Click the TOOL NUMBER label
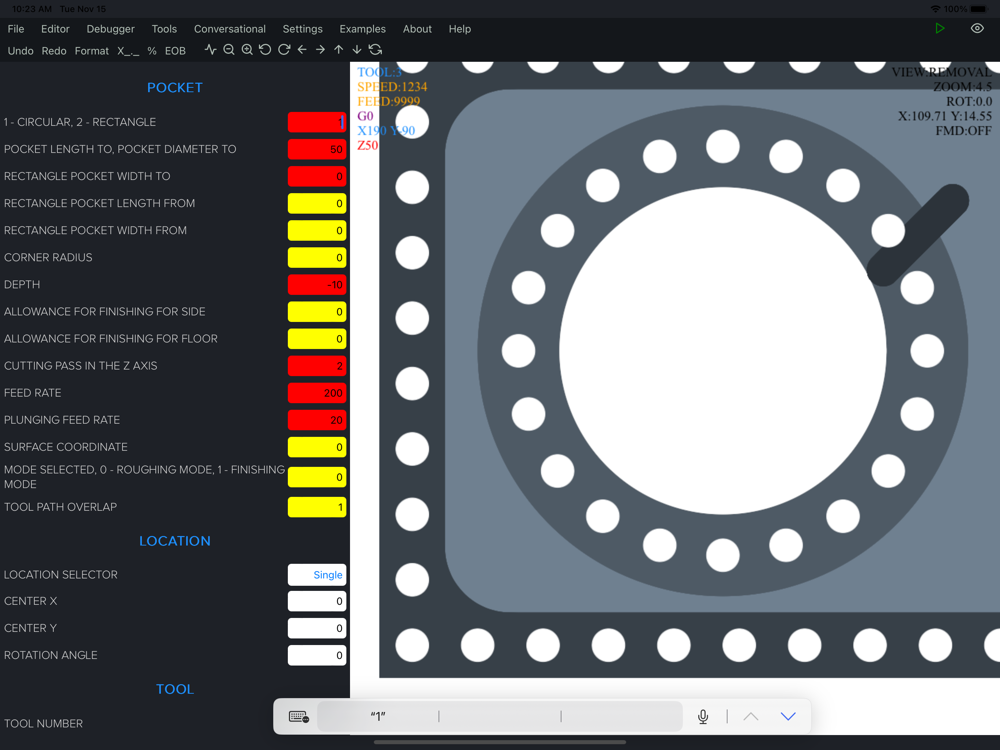 click(43, 724)
